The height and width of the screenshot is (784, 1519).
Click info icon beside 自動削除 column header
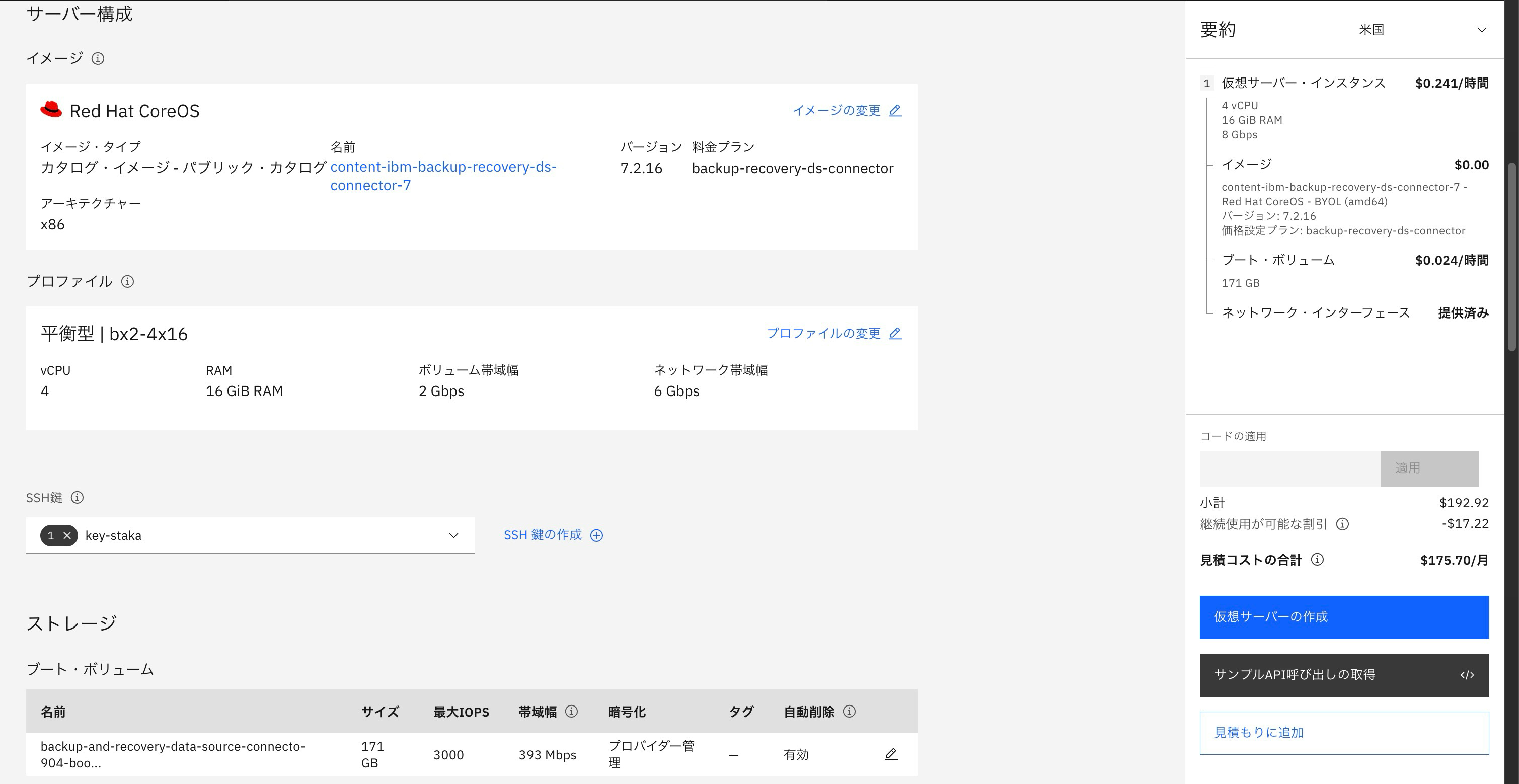(x=849, y=712)
